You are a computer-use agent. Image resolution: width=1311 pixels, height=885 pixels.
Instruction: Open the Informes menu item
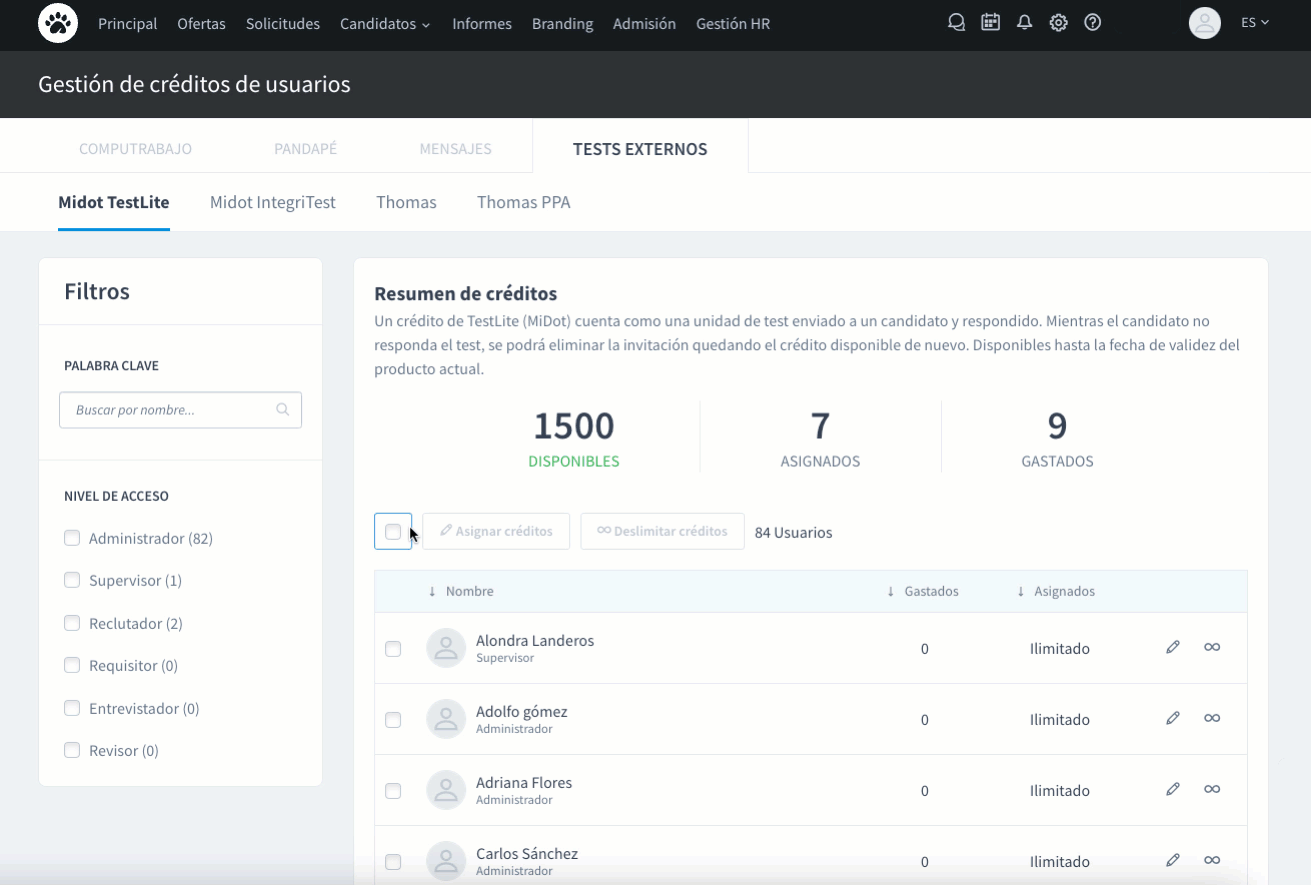coord(481,24)
